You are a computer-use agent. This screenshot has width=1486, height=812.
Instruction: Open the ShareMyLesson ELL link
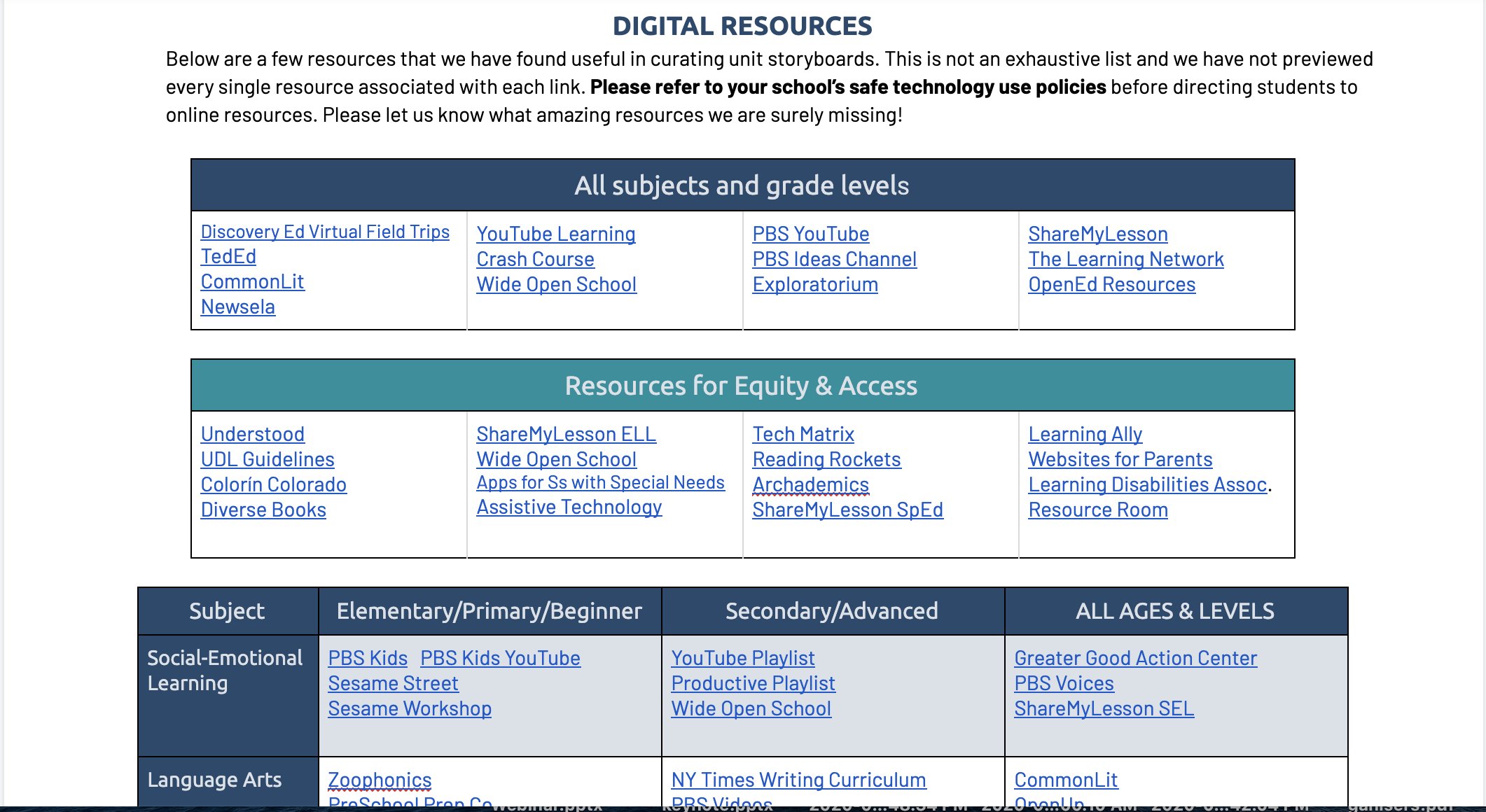pos(566,434)
